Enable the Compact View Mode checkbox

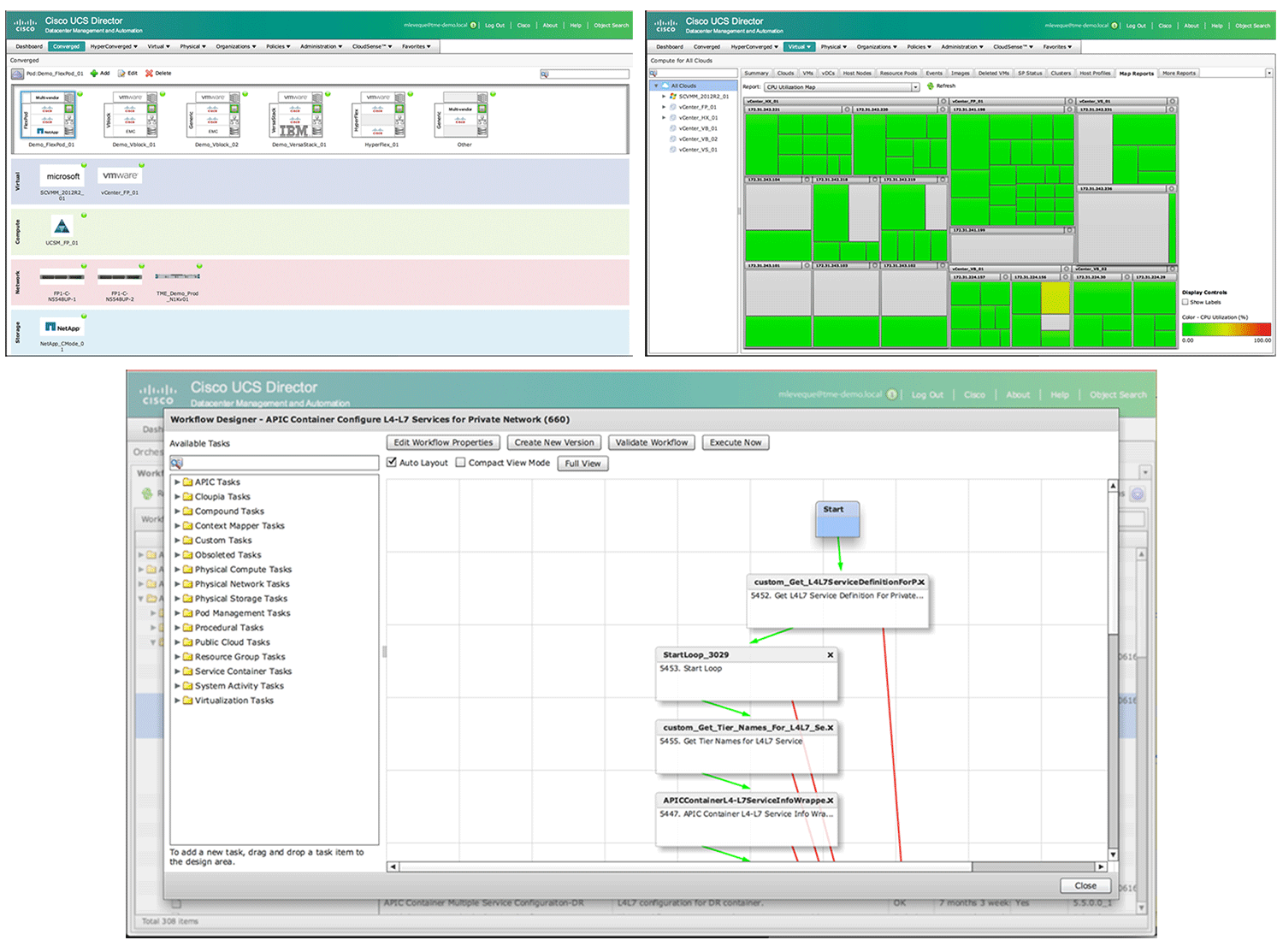[x=460, y=463]
